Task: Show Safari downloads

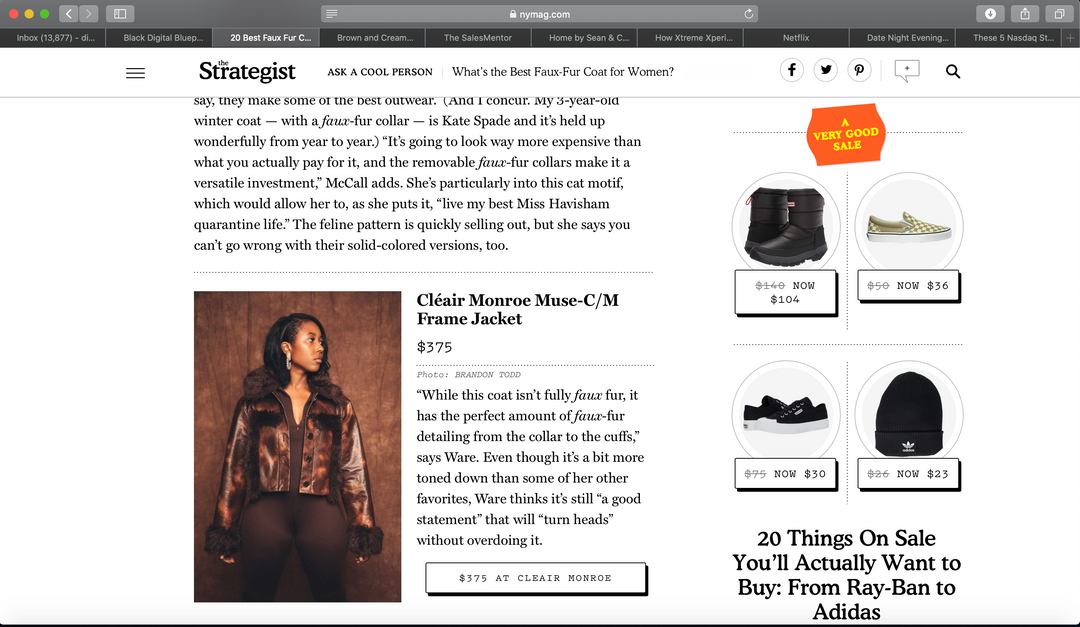Action: point(990,14)
